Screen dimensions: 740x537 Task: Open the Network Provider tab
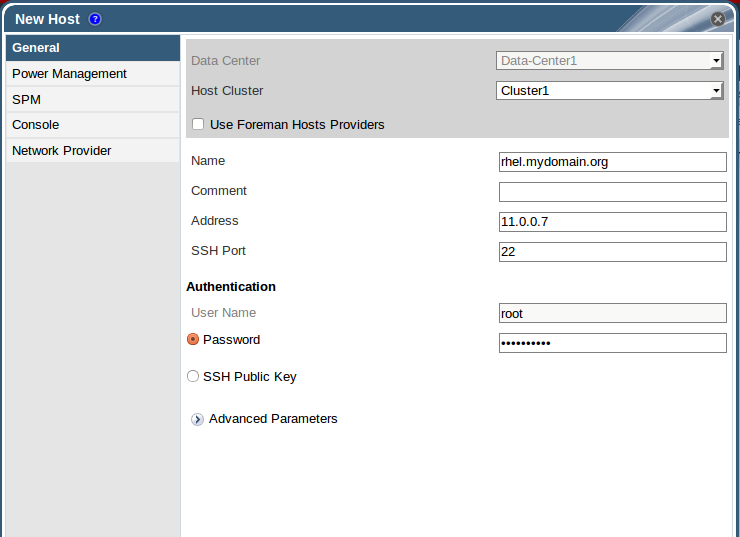pos(92,151)
